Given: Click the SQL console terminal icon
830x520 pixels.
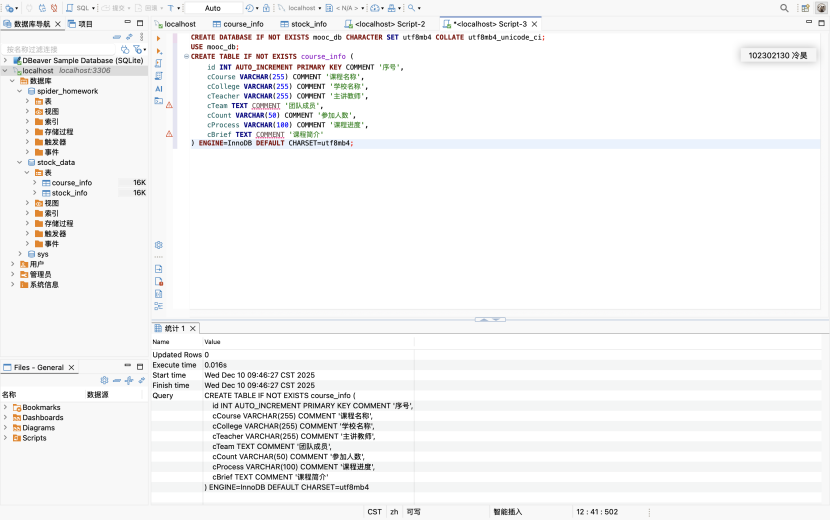Looking at the screenshot, I should tap(159, 101).
